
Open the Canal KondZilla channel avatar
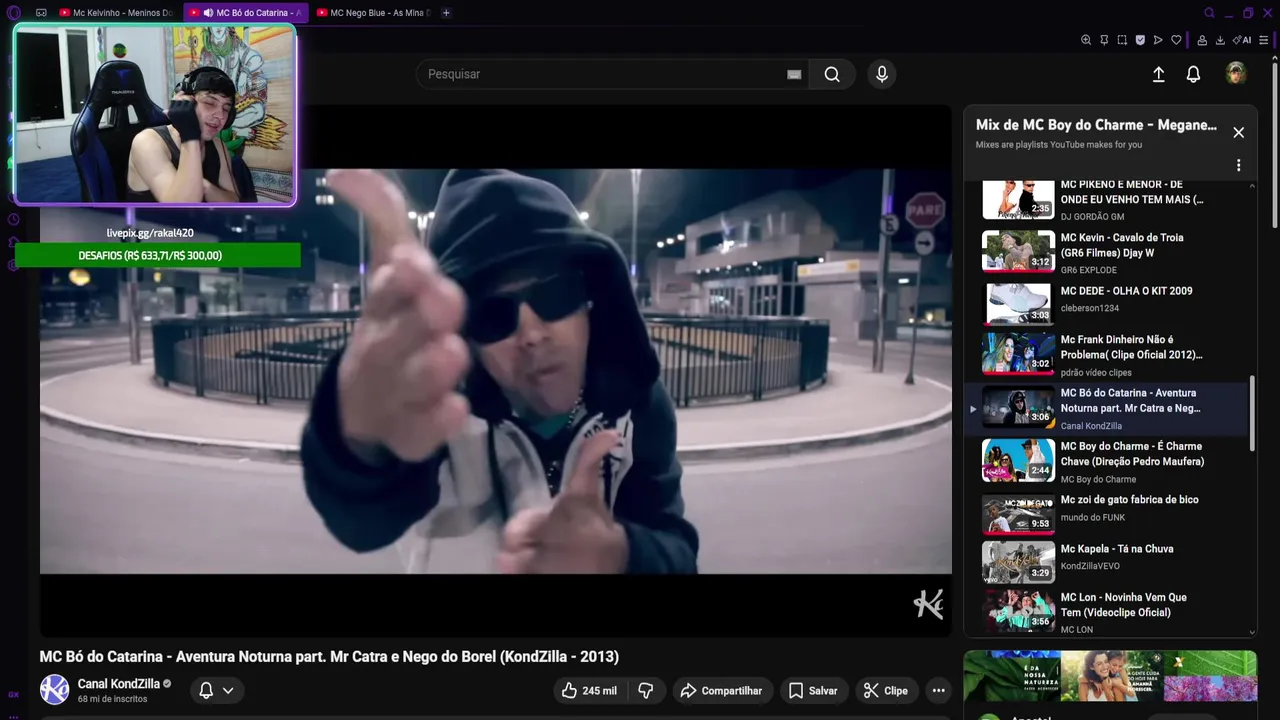tap(54, 689)
